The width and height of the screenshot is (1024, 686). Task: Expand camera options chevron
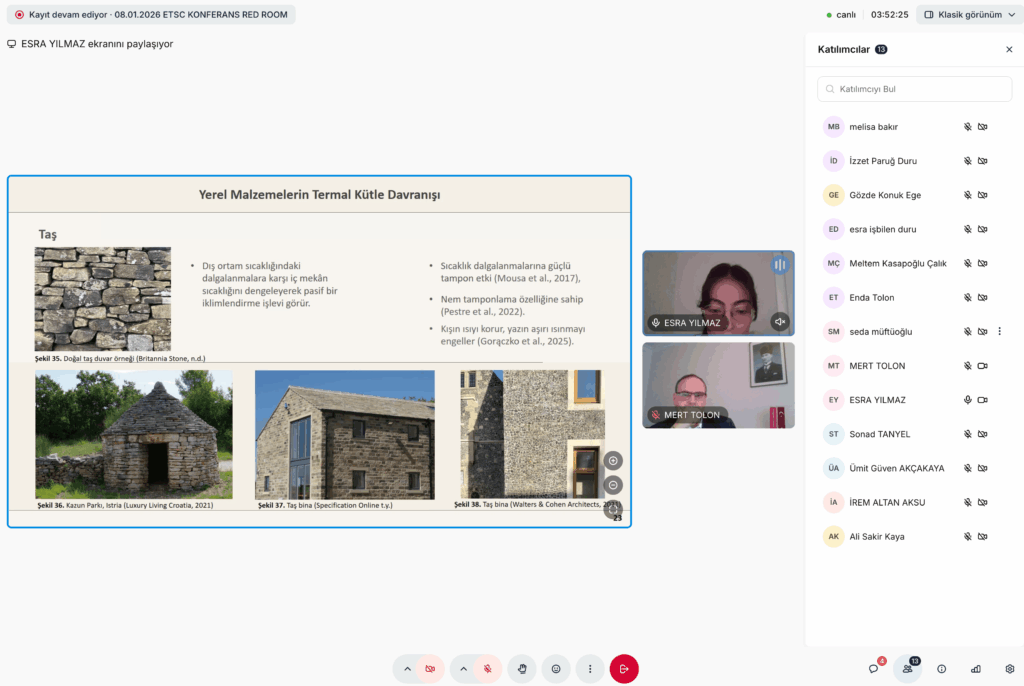[x=407, y=669]
